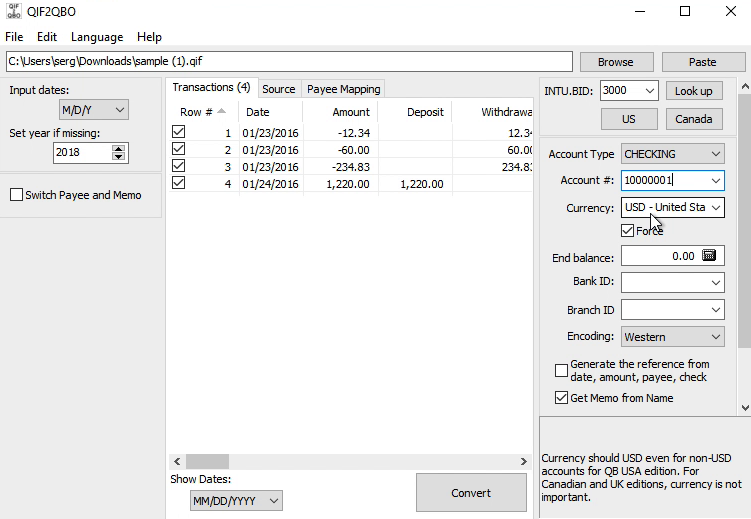
Task: Open the Help menu
Action: click(x=149, y=37)
